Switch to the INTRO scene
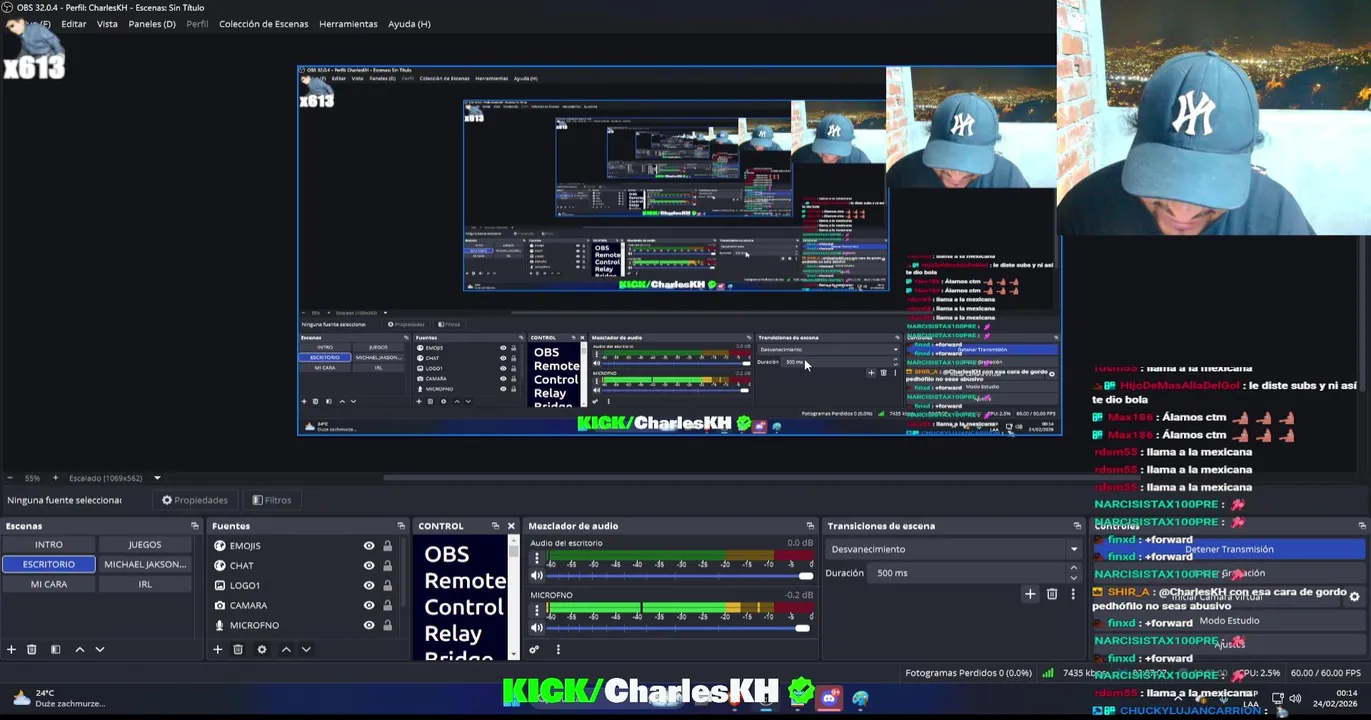The height and width of the screenshot is (720, 1371). point(49,545)
